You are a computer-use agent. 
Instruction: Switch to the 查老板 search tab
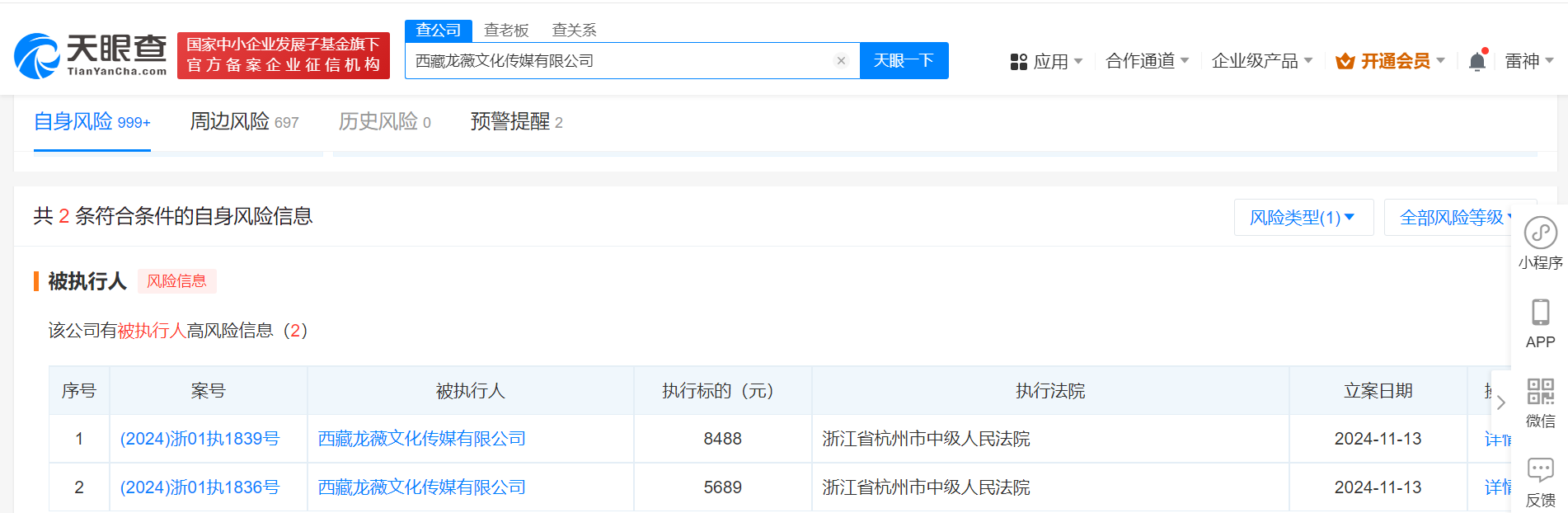(506, 31)
